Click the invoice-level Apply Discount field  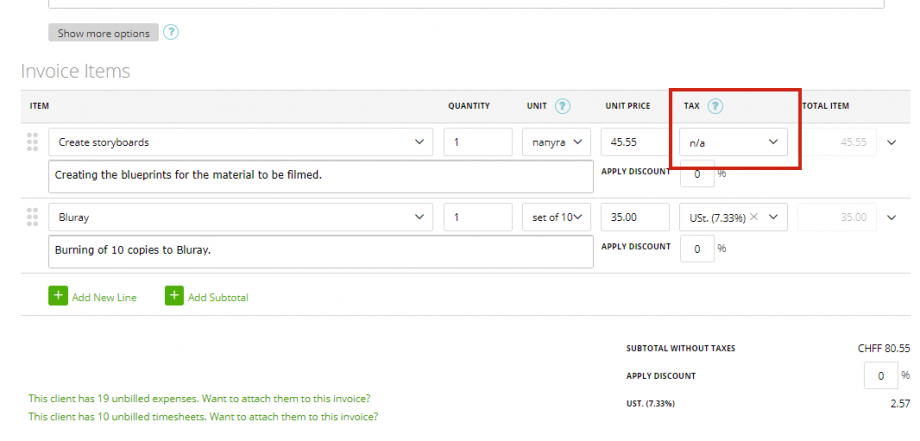881,375
